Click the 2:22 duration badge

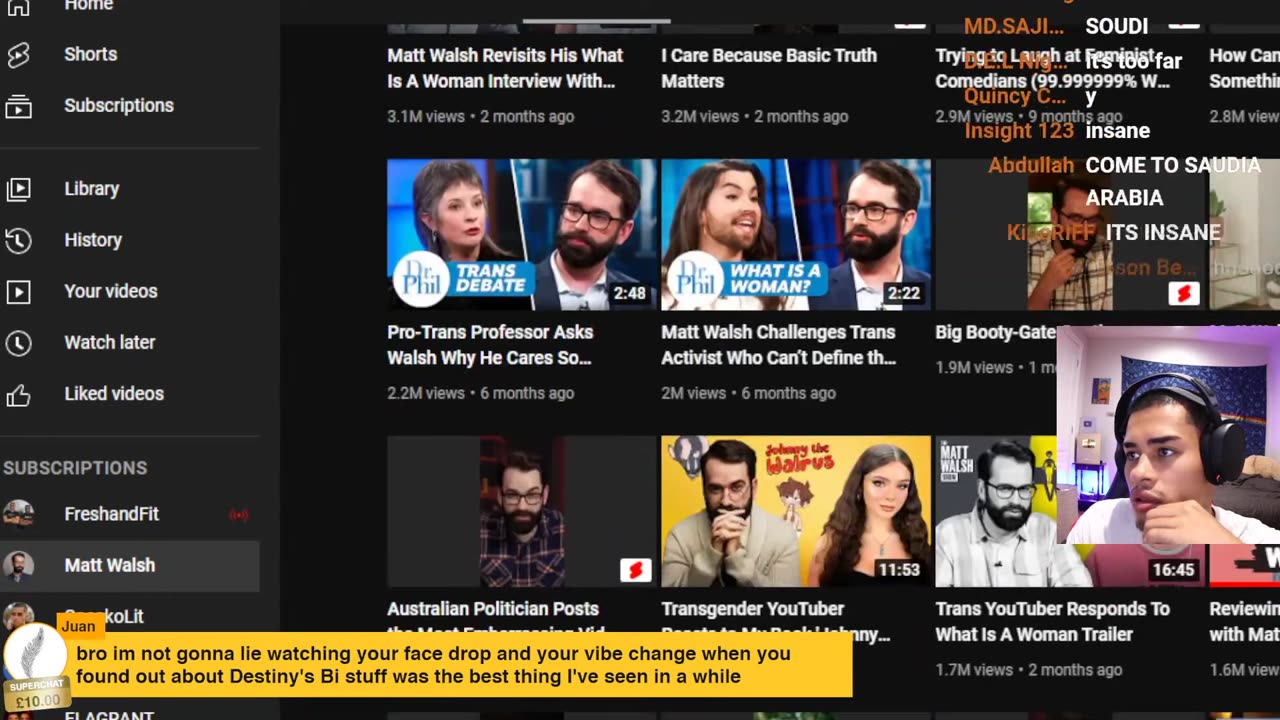(x=904, y=294)
